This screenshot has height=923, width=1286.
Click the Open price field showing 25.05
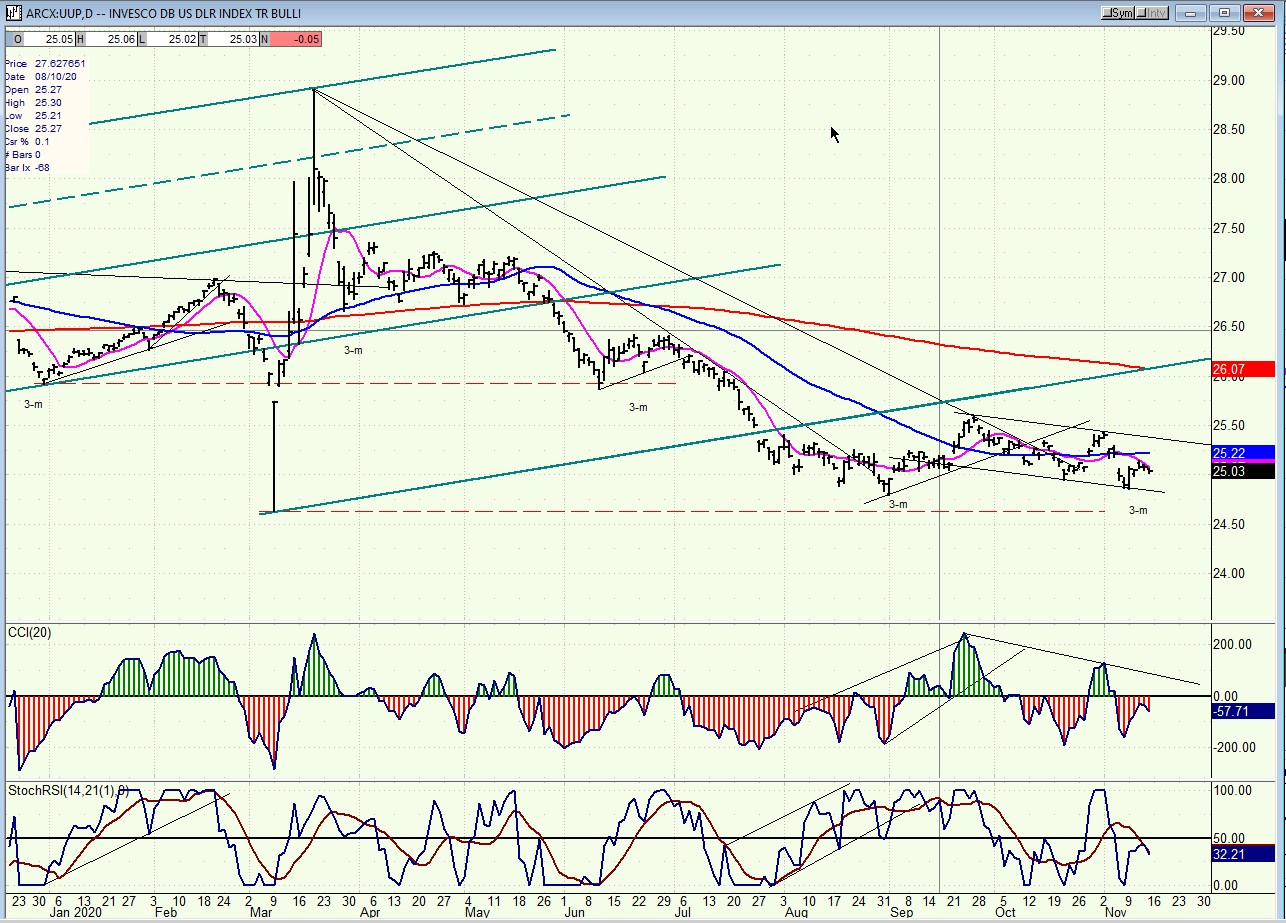pyautogui.click(x=48, y=39)
